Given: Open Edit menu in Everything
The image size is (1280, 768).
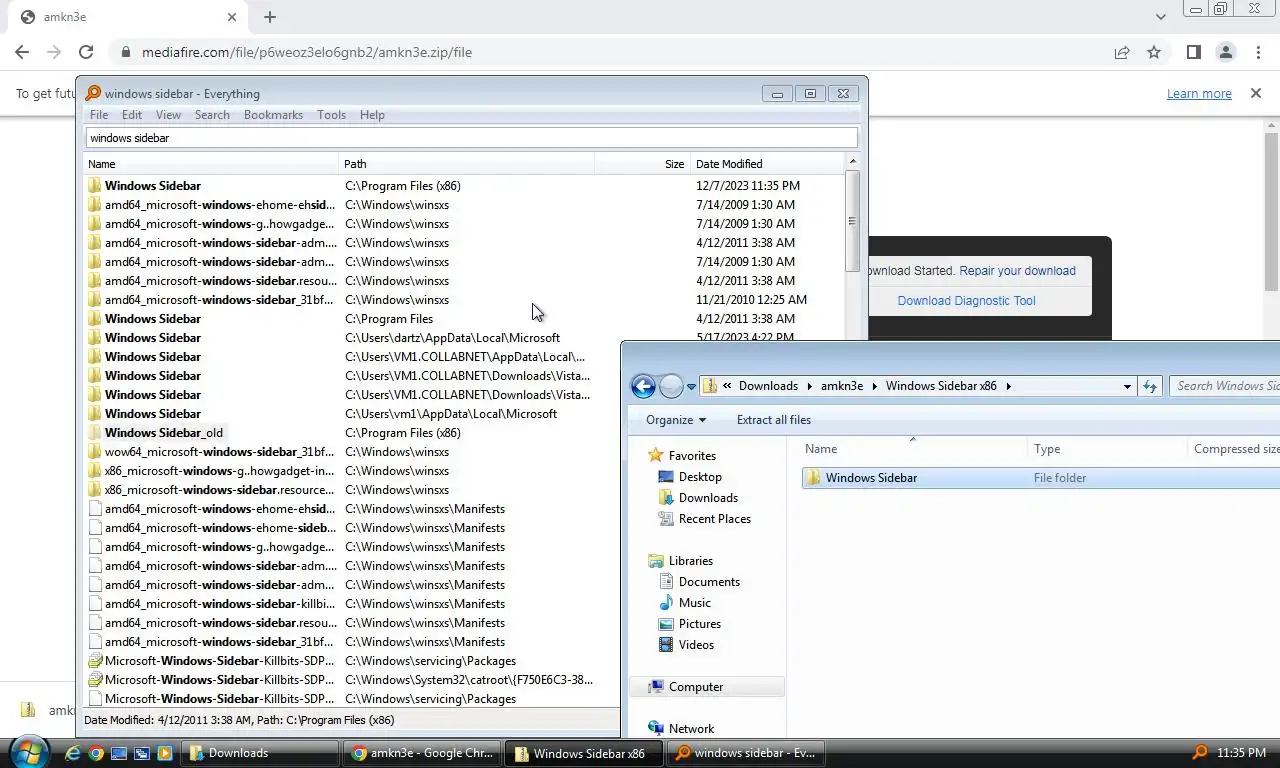Looking at the screenshot, I should pos(132,115).
